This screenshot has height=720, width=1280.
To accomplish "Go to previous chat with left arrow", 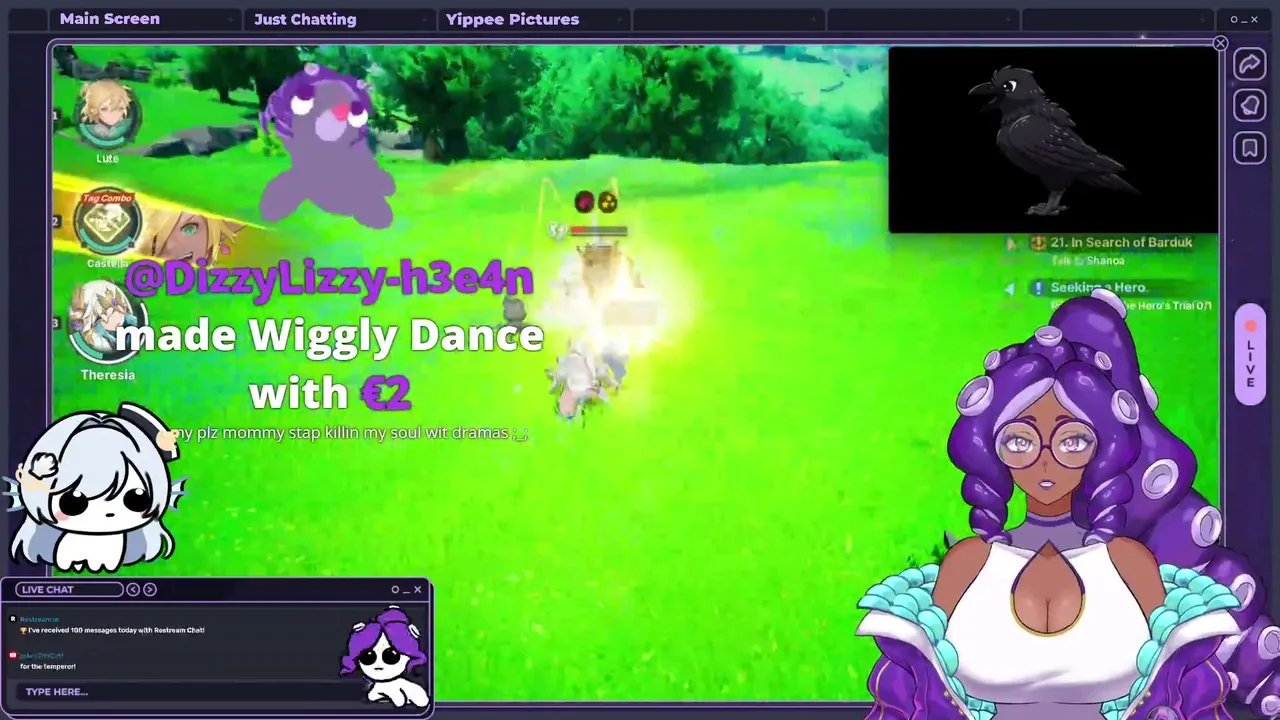I will [x=133, y=589].
